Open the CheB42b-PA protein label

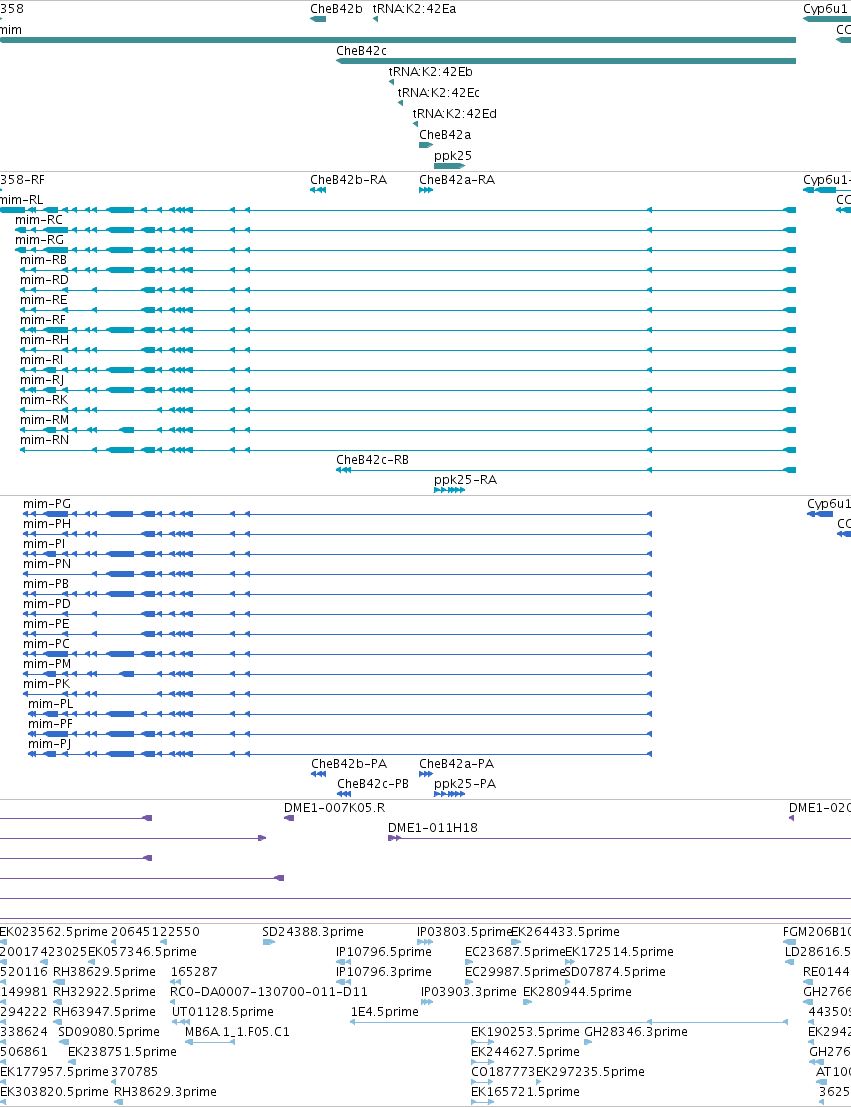[349, 764]
